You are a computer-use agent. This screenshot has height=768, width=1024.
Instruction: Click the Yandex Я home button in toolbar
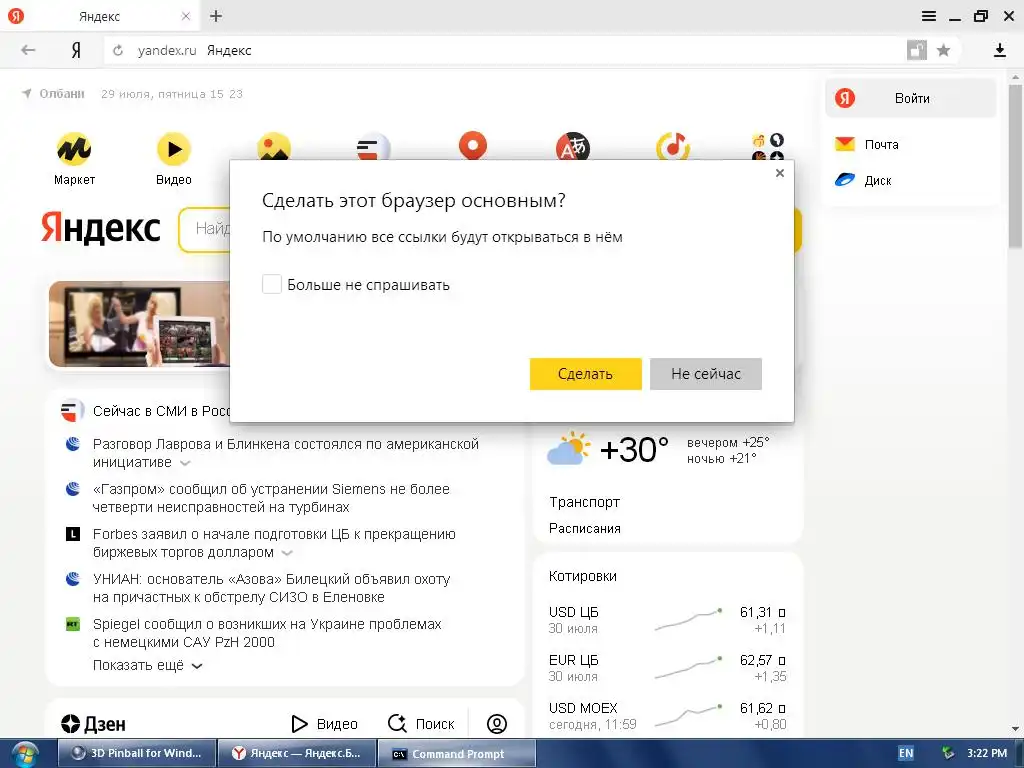click(x=76, y=50)
